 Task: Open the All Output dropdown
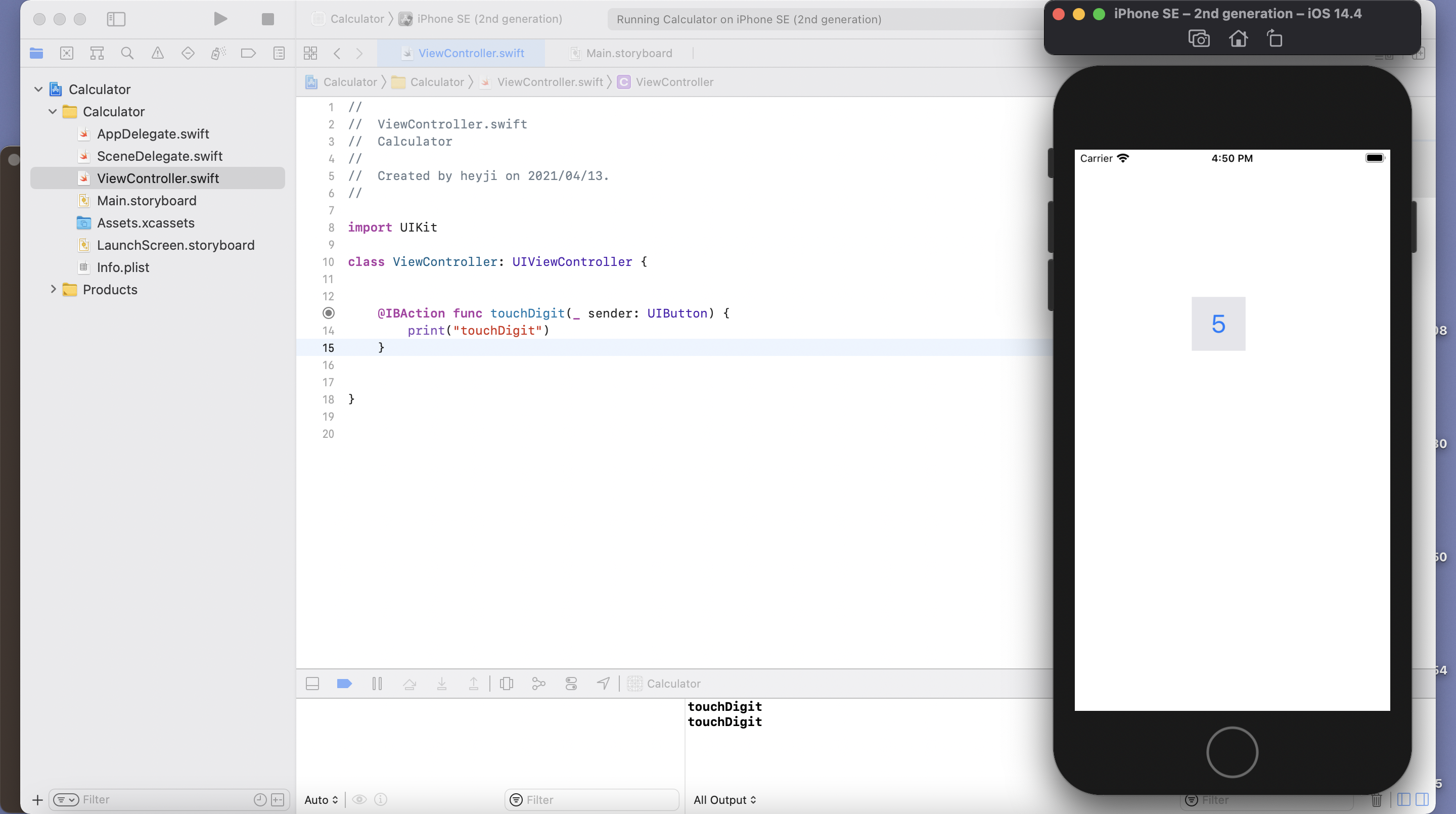724,799
